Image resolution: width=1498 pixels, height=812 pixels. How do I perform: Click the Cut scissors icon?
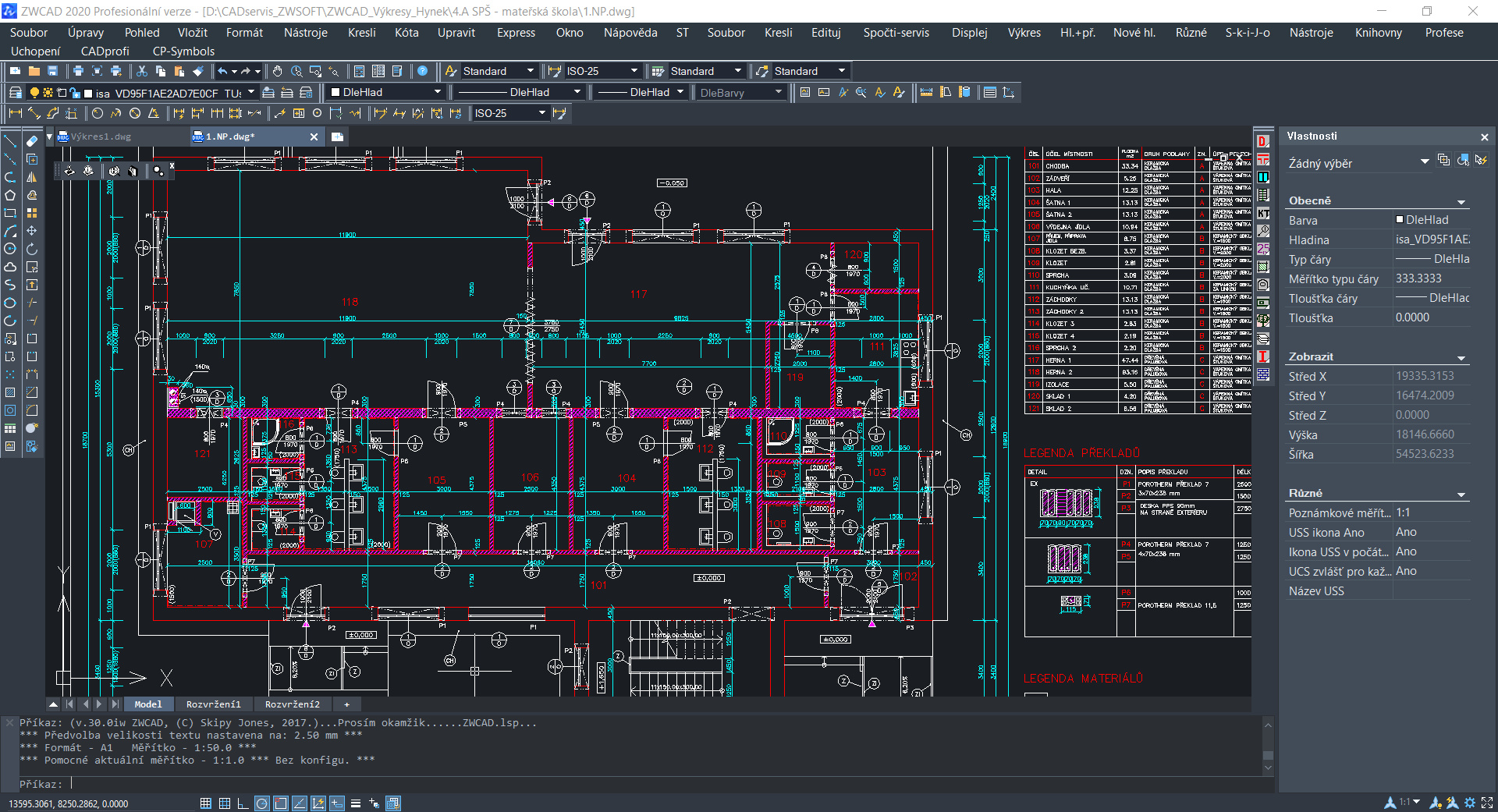142,71
